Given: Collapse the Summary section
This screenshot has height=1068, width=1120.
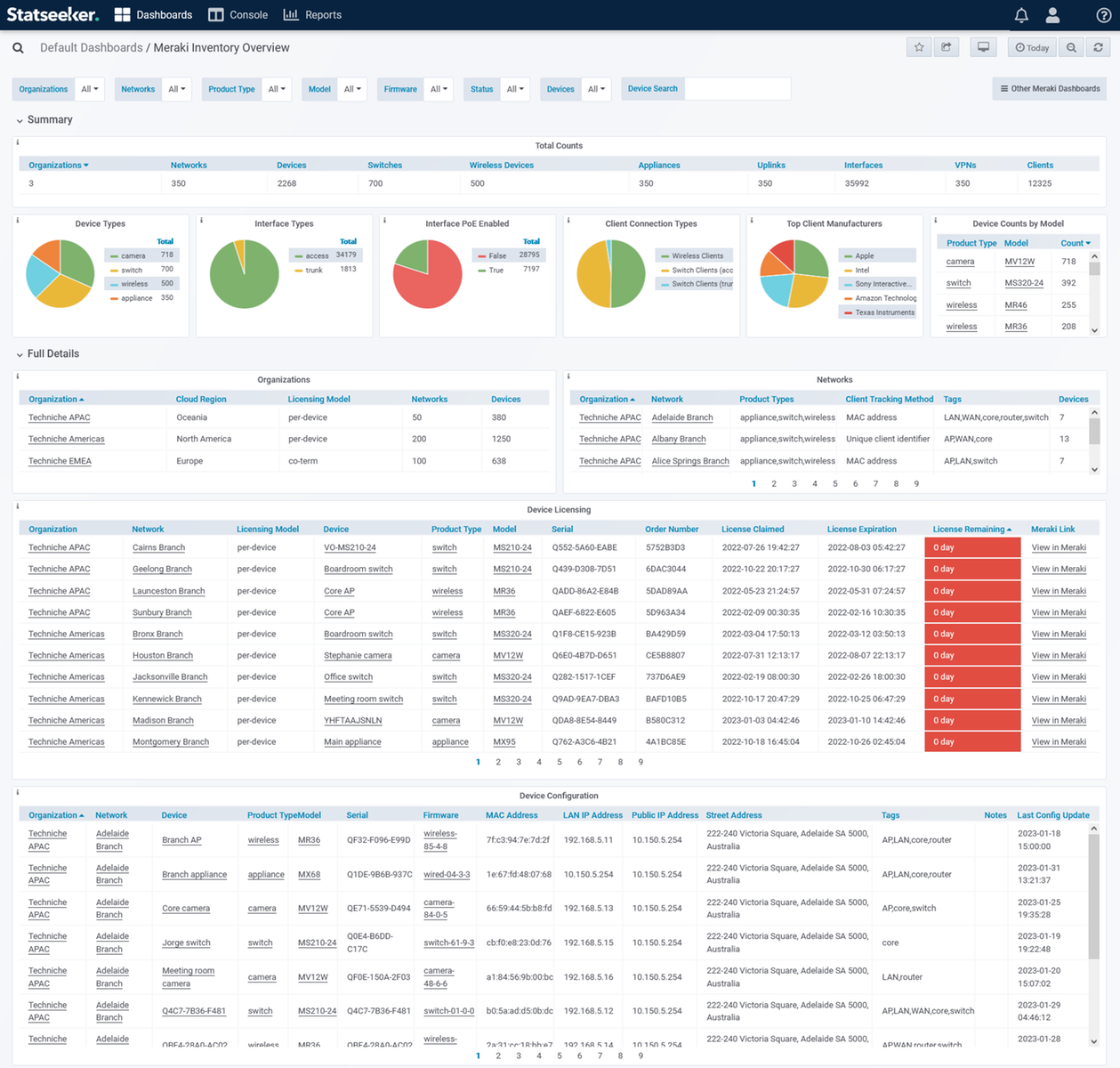Looking at the screenshot, I should click(x=20, y=119).
